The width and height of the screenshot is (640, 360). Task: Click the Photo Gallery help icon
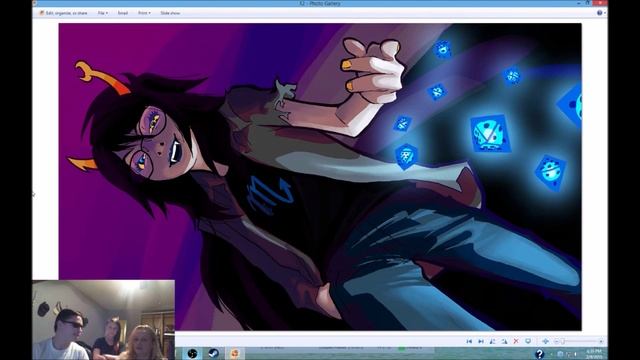(x=600, y=13)
